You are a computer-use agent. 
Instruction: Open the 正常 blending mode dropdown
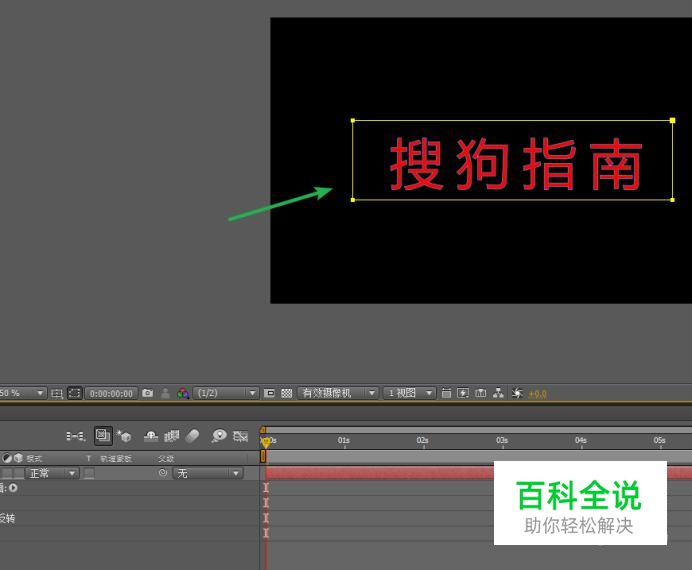[52, 474]
